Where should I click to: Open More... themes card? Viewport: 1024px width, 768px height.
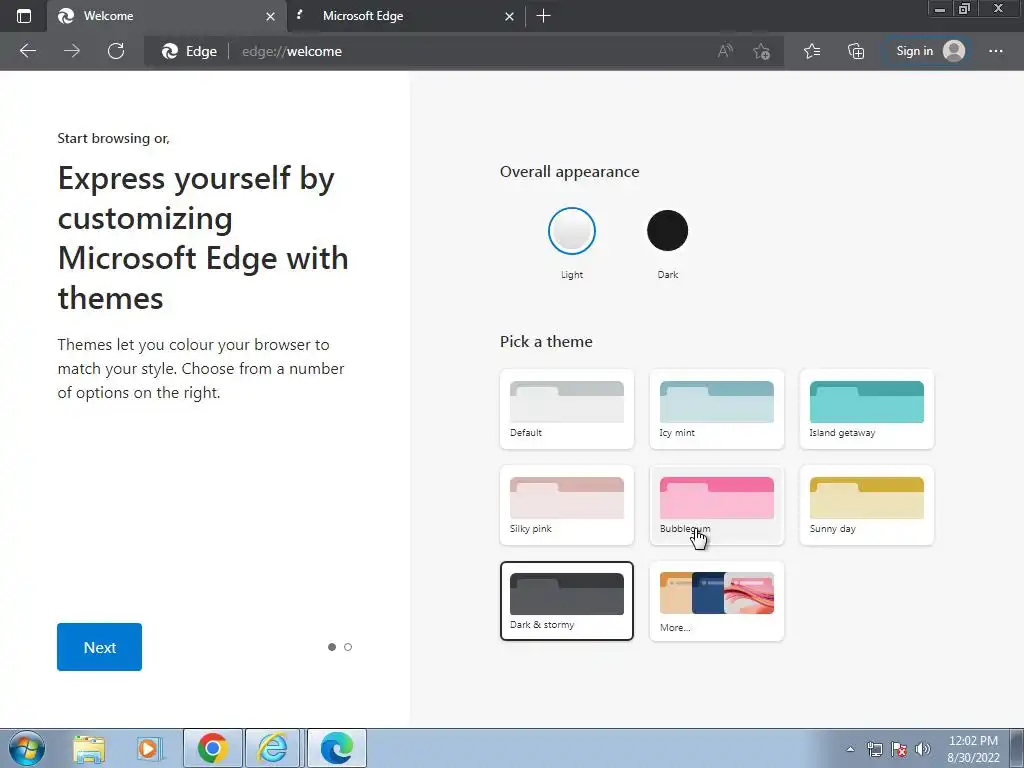tap(717, 601)
